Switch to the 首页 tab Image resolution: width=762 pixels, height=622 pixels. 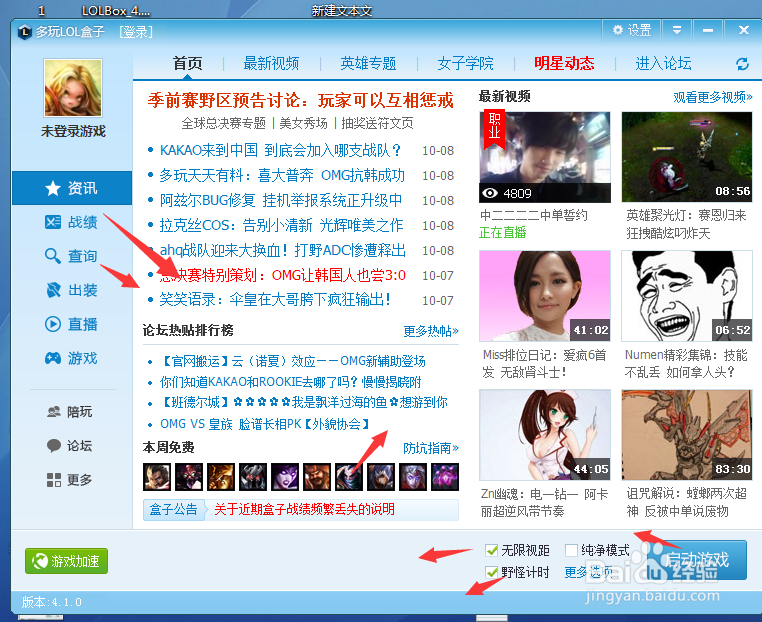[188, 63]
